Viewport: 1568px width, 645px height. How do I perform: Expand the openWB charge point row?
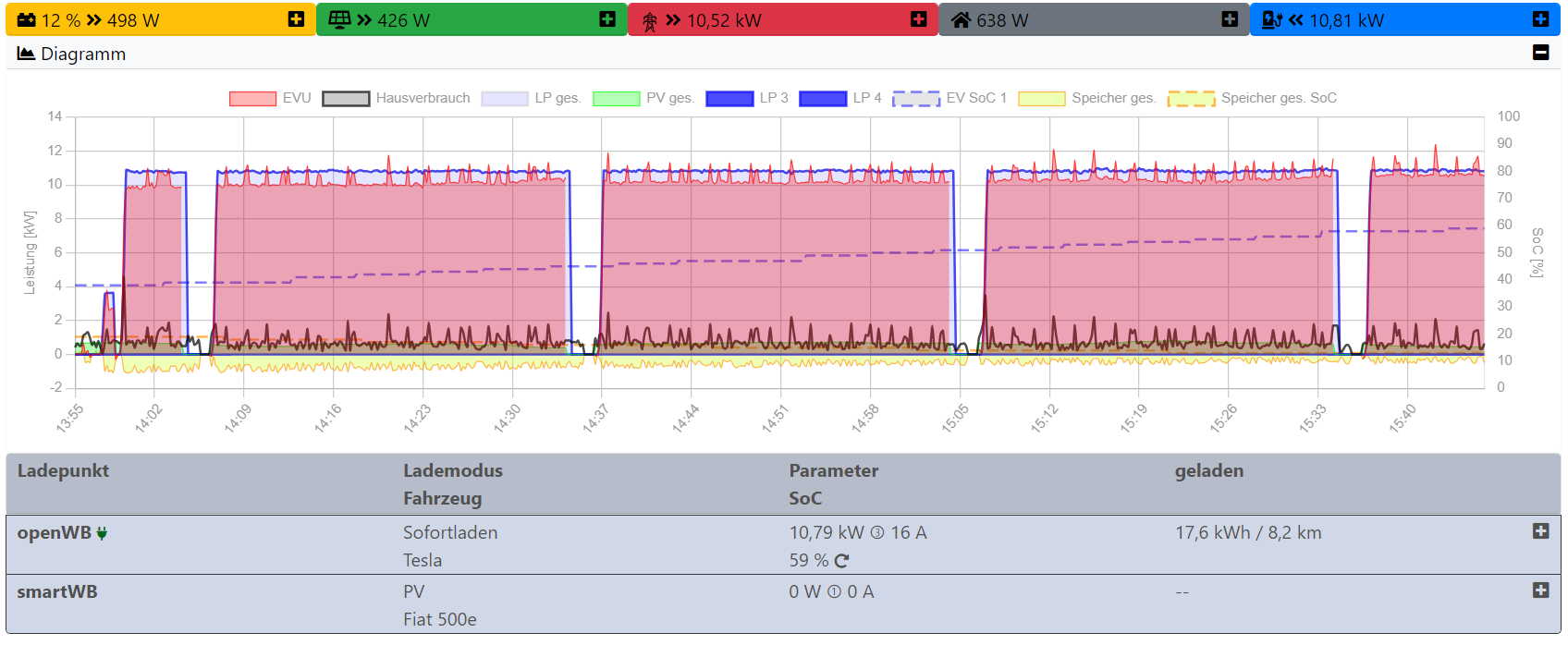click(1540, 531)
